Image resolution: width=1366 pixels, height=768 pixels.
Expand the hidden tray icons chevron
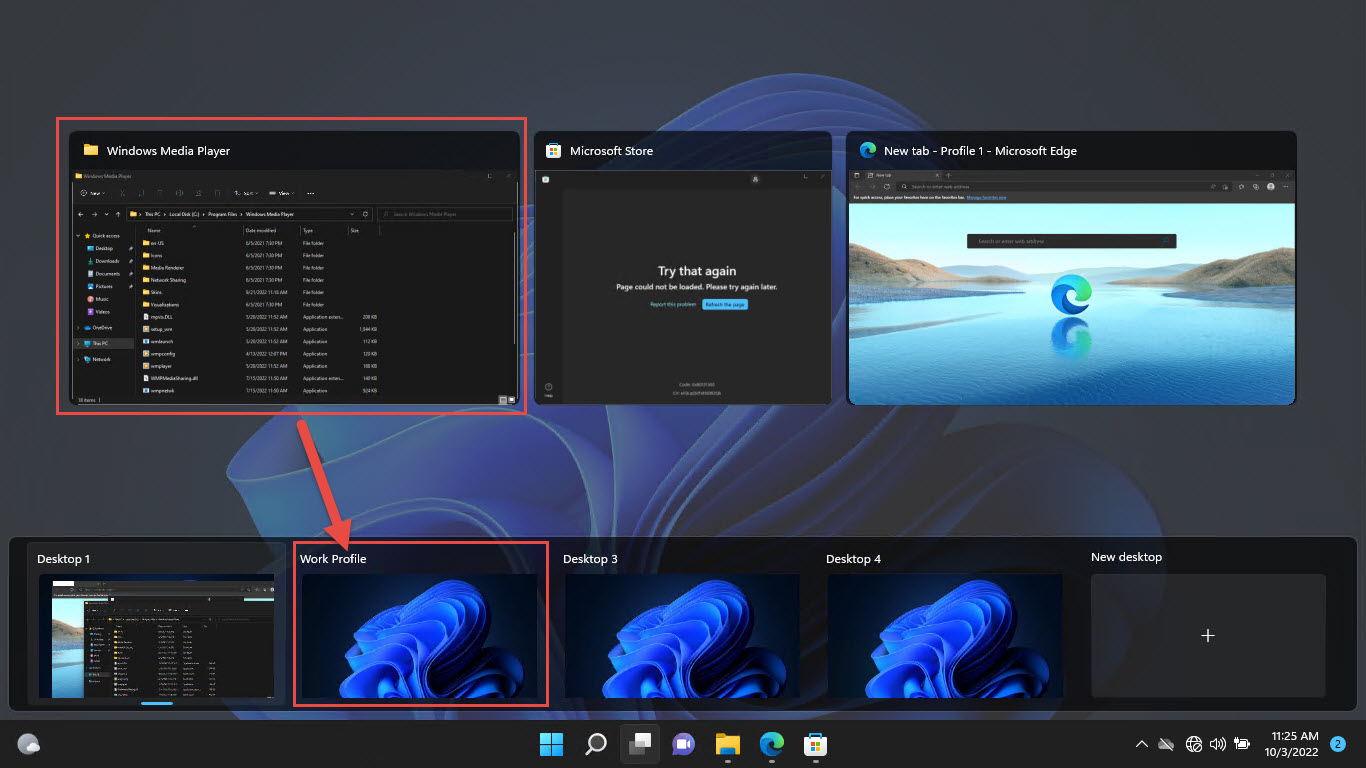pyautogui.click(x=1141, y=744)
